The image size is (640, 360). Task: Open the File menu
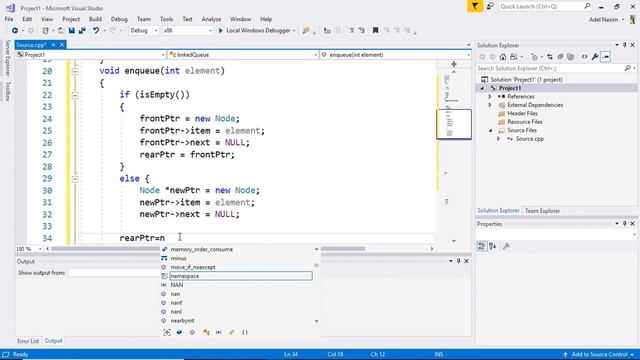tap(9, 19)
